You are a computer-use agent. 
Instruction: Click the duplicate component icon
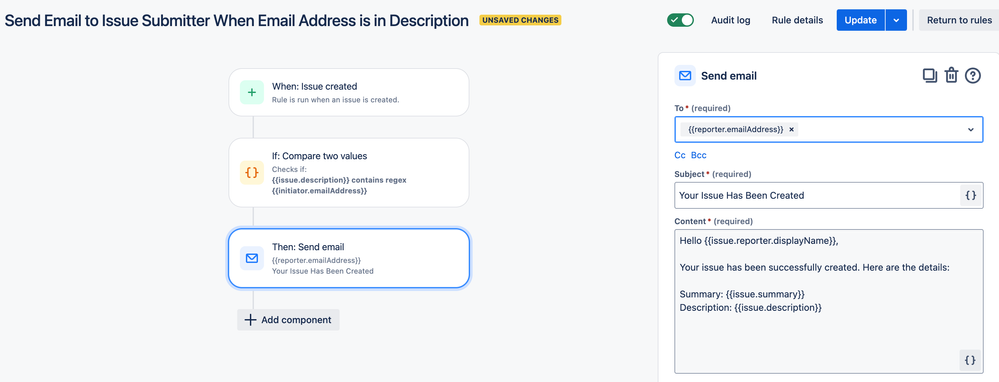coord(930,76)
